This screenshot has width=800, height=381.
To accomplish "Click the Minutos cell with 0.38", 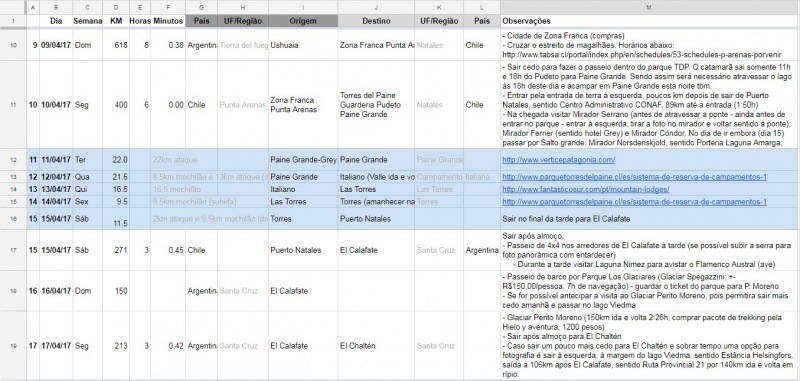I will 168,45.
